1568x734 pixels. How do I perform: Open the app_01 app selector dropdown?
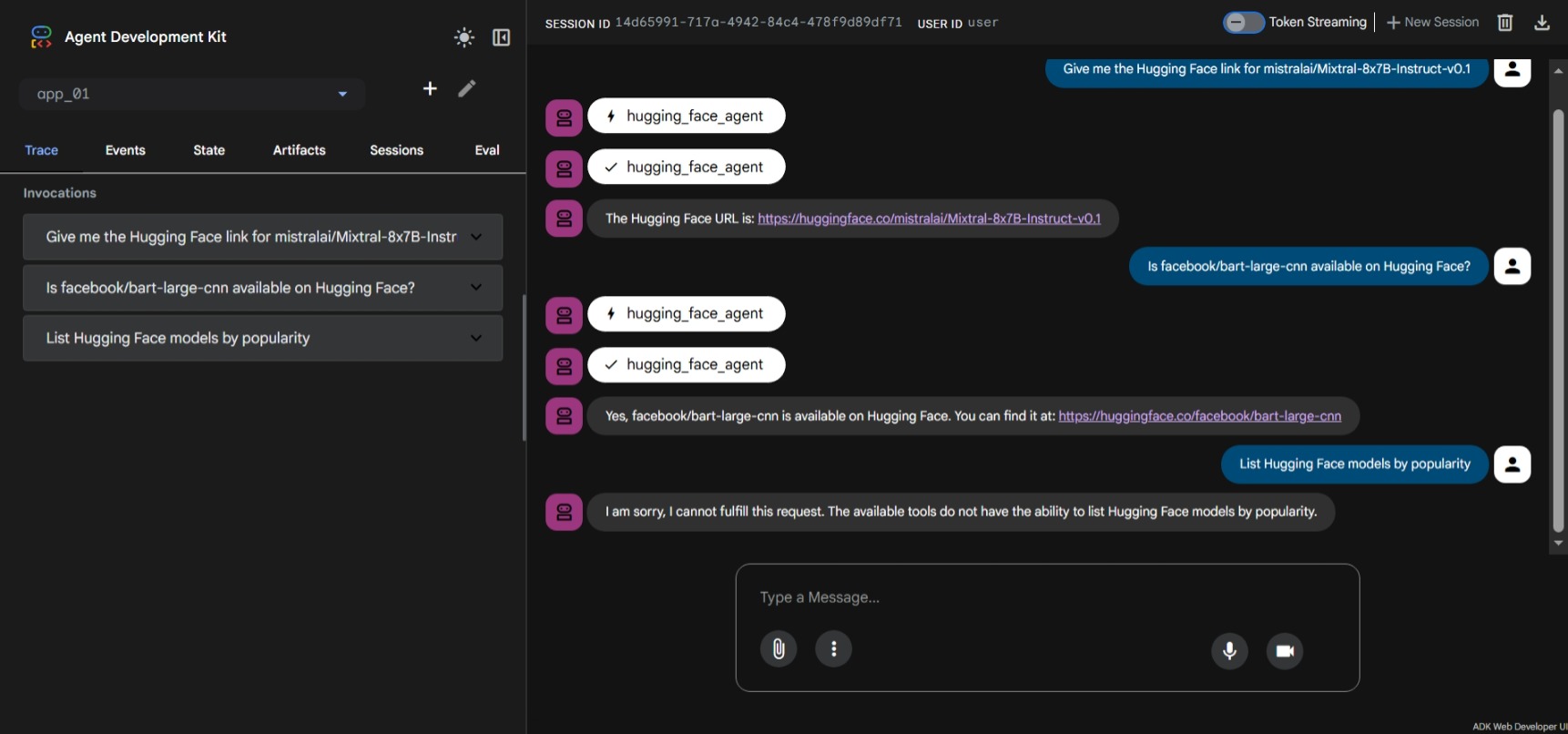192,94
